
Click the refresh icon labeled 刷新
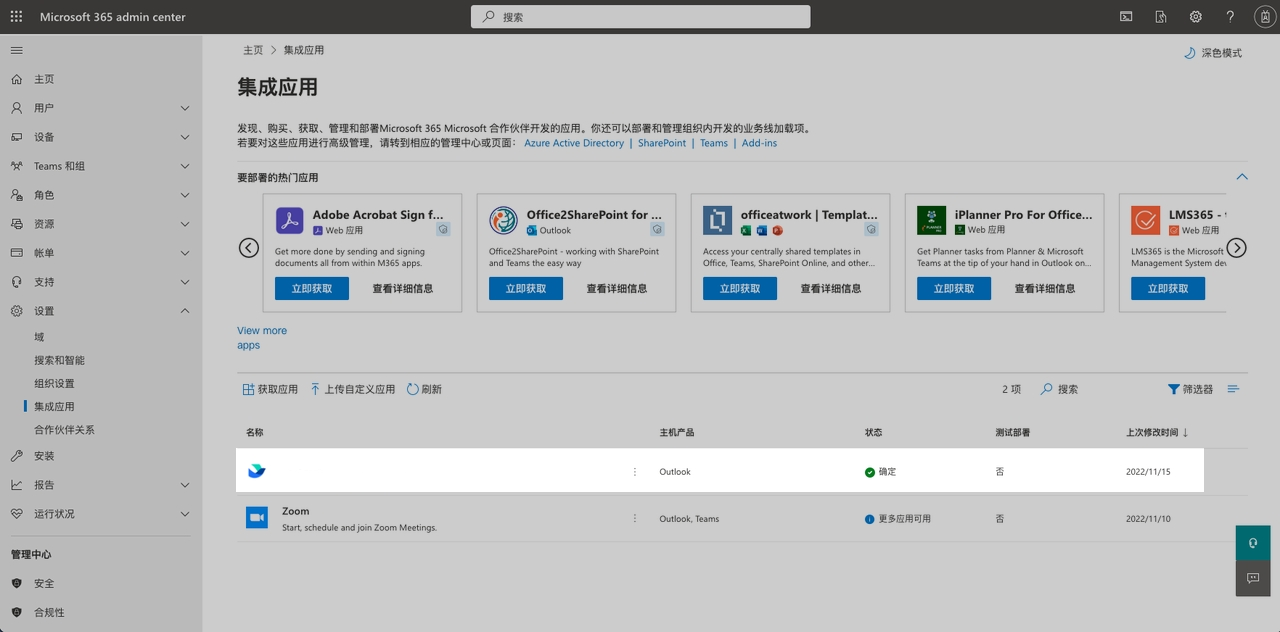point(424,389)
